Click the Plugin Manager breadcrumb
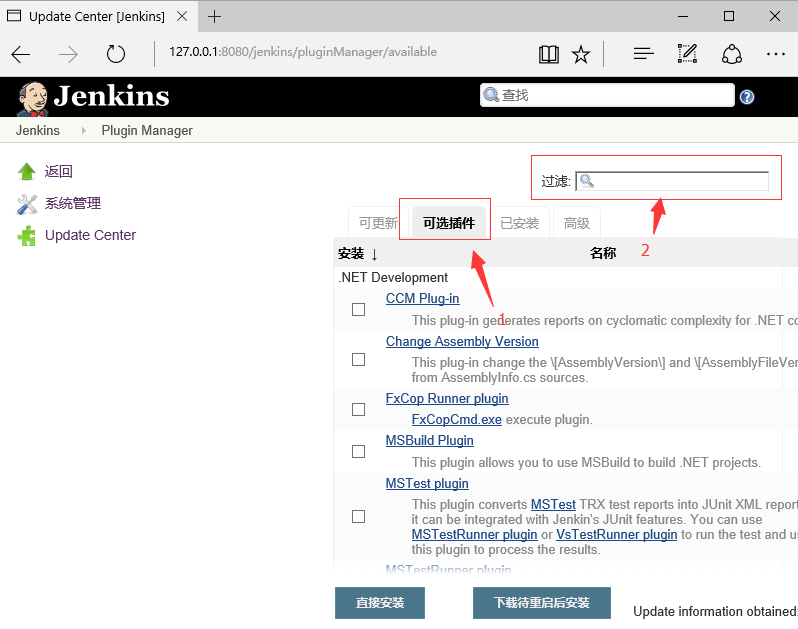The width and height of the screenshot is (798, 629). tap(147, 131)
